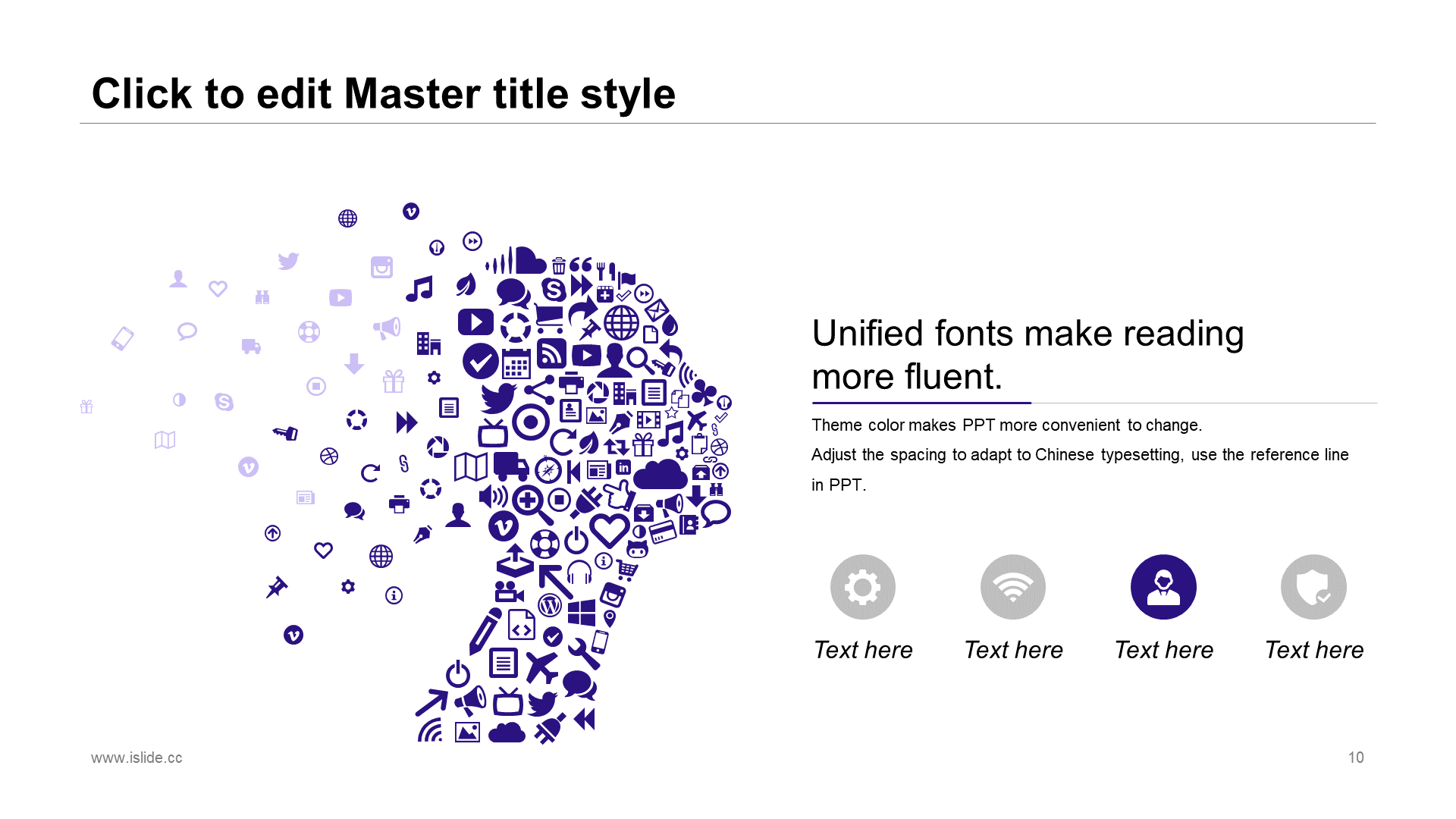Click the calendar grid icon
Screen dimensions: 1456x819
click(516, 364)
